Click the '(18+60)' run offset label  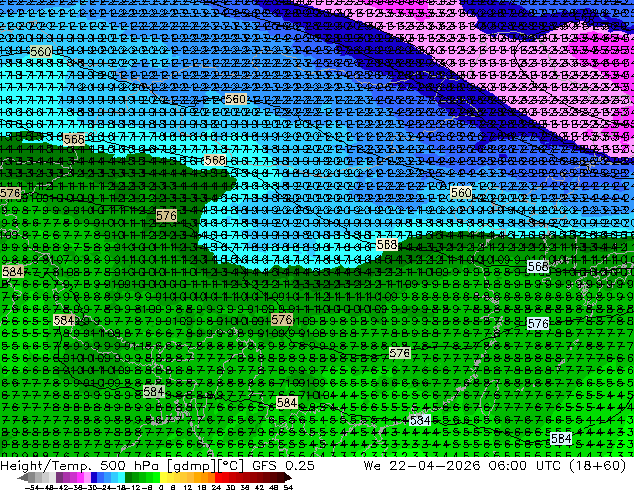click(x=598, y=466)
